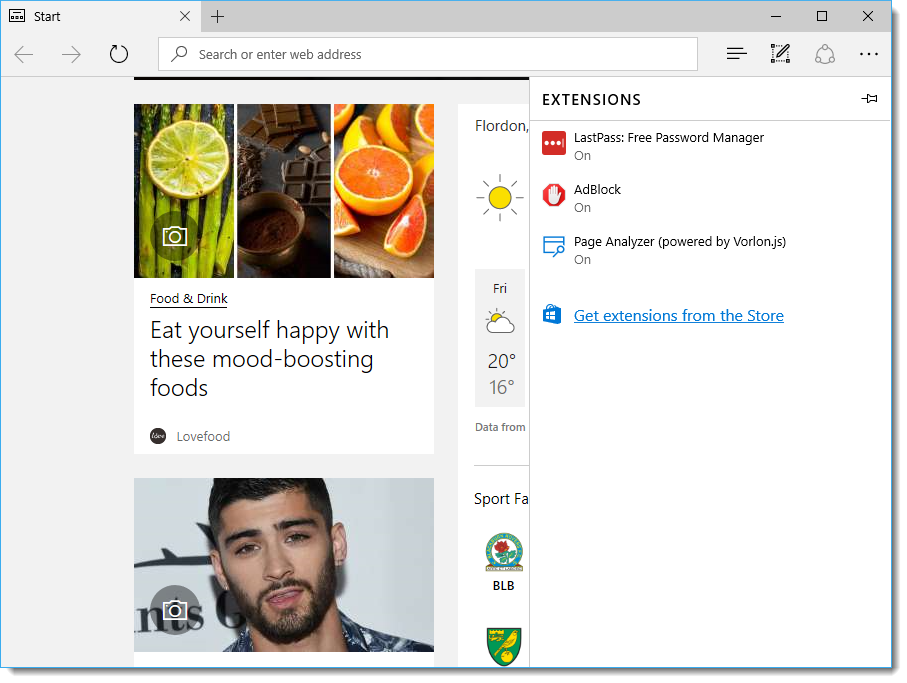
Task: Click the forward navigation arrow
Action: pyautogui.click(x=71, y=54)
